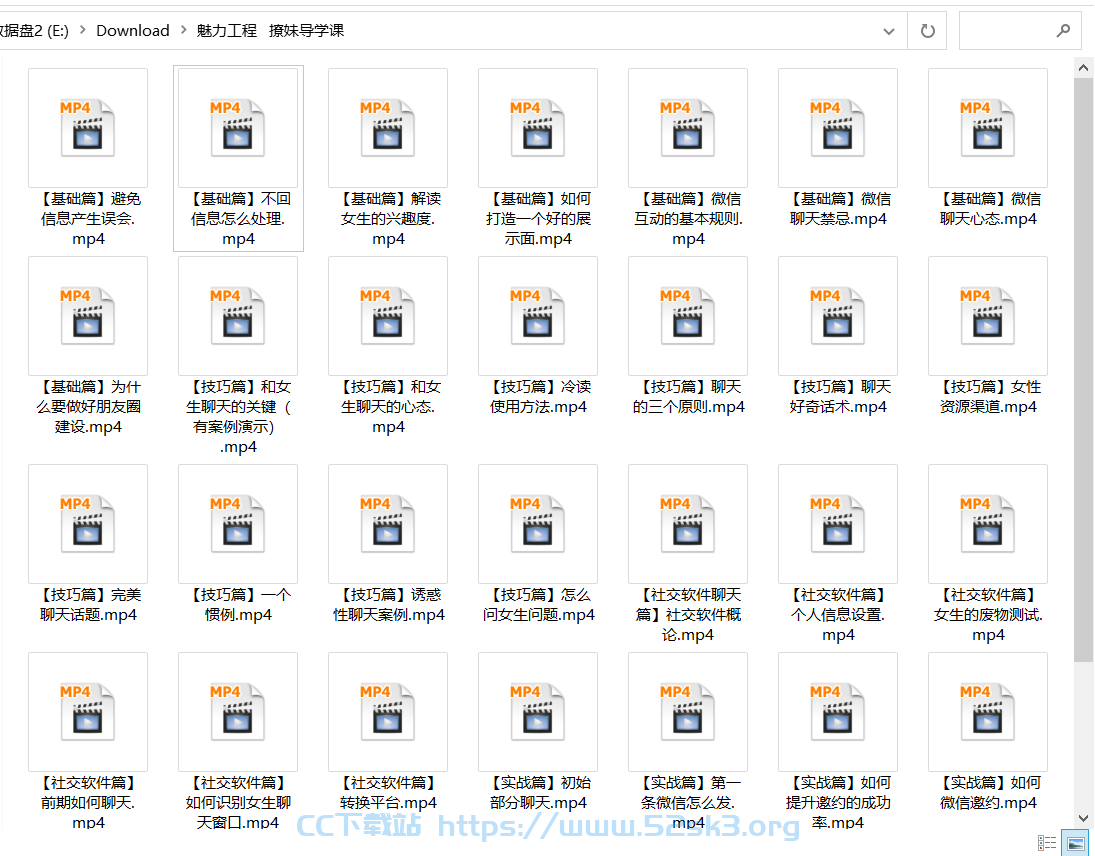
Task: Select the MP4 icon for 【社交软件篇】前期如何聊天
Action: coord(87,711)
